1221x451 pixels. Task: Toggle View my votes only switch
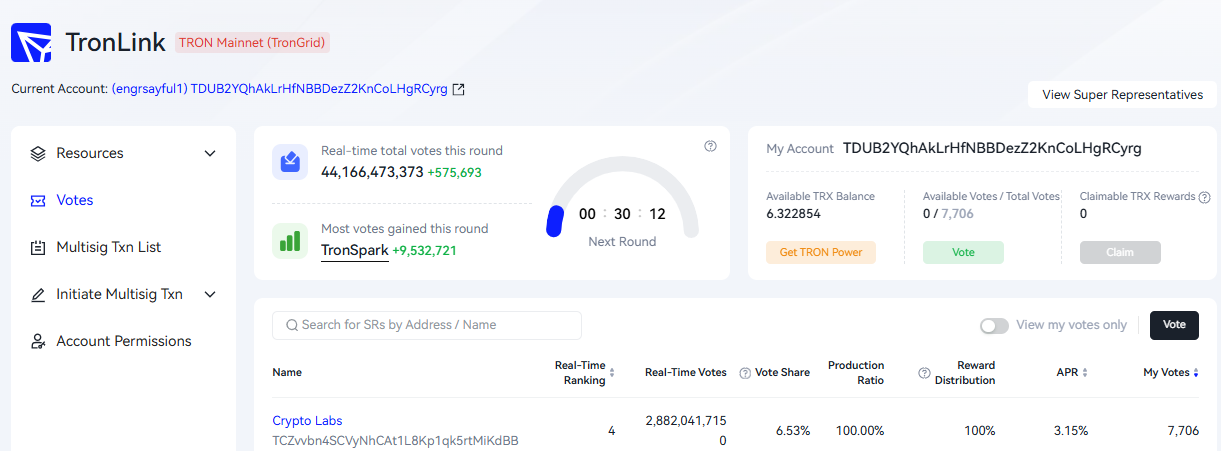click(x=994, y=325)
